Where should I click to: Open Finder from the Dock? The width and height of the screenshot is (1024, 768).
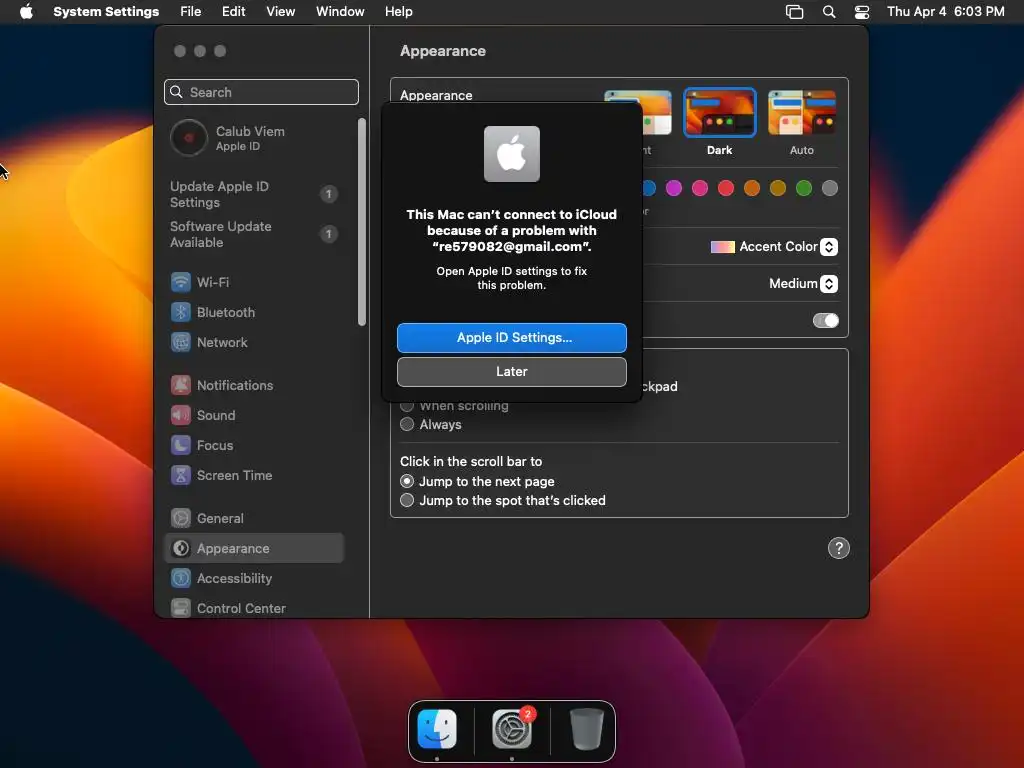437,729
